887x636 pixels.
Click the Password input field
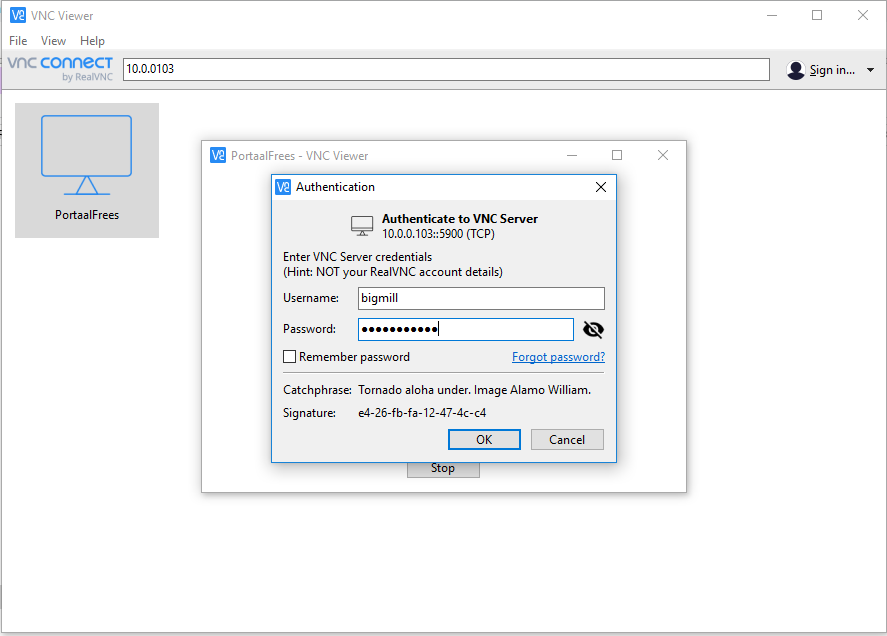tap(466, 329)
